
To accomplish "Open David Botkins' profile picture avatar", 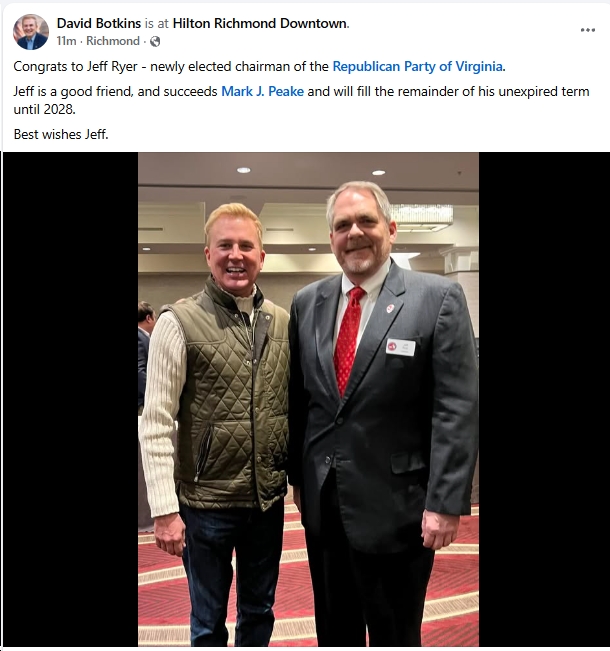I will coord(31,32).
